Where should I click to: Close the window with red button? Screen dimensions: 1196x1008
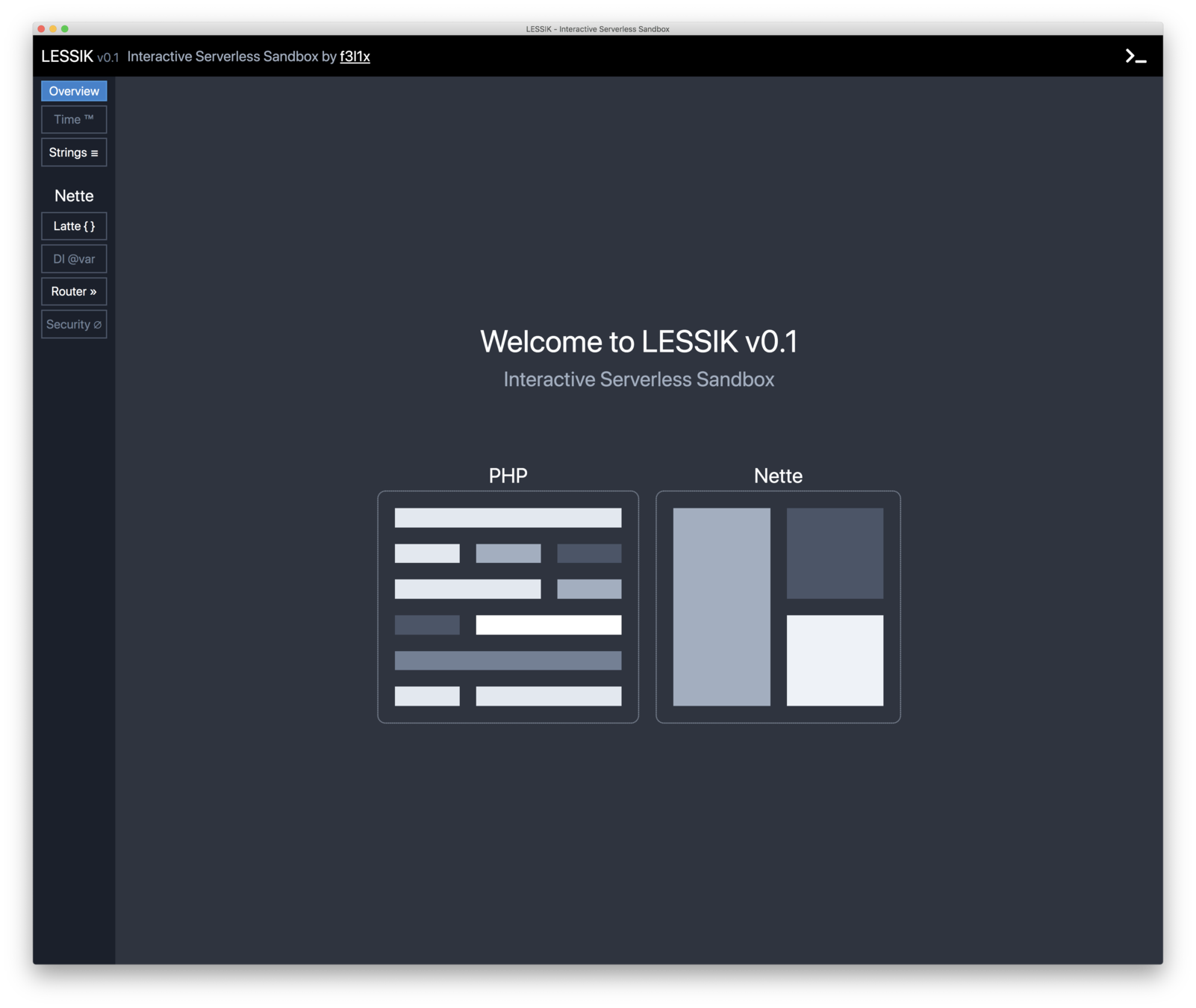click(41, 28)
